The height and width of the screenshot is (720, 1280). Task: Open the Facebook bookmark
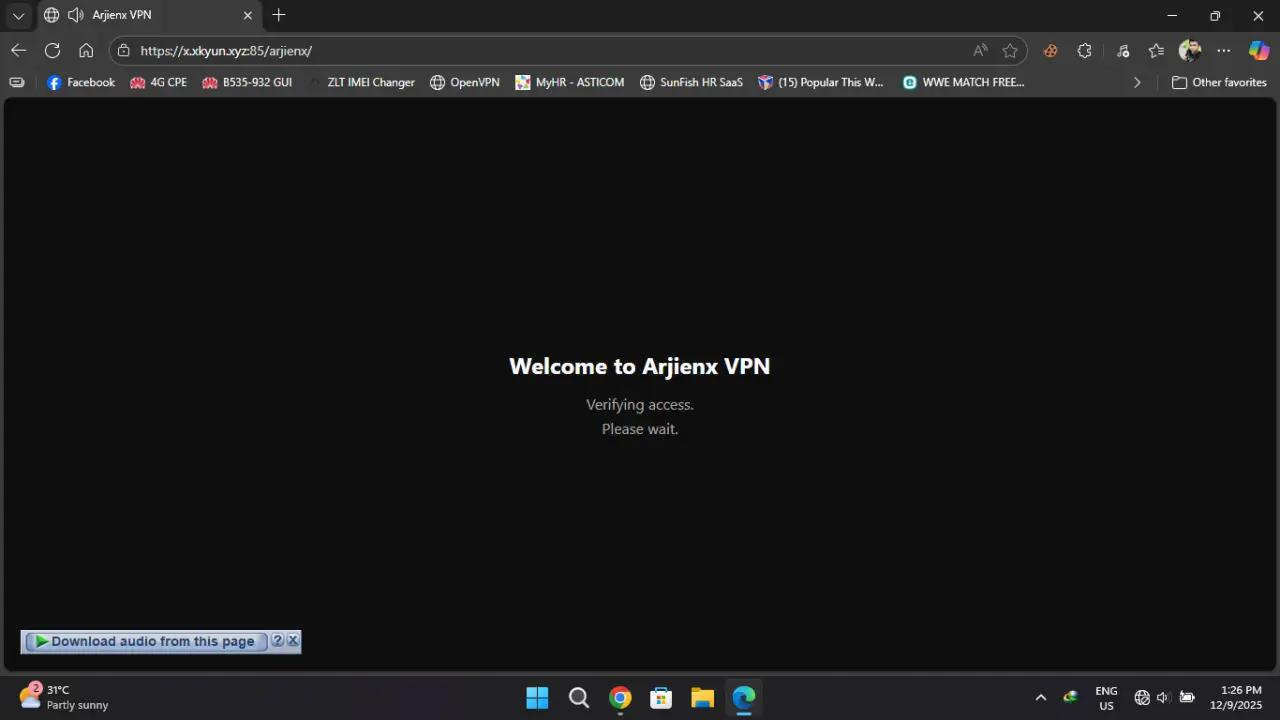point(81,82)
